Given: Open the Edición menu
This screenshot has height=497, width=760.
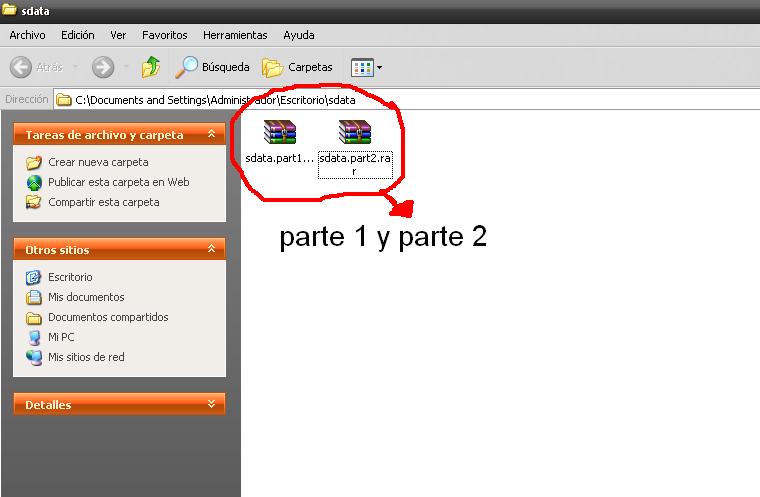Looking at the screenshot, I should pyautogui.click(x=78, y=35).
